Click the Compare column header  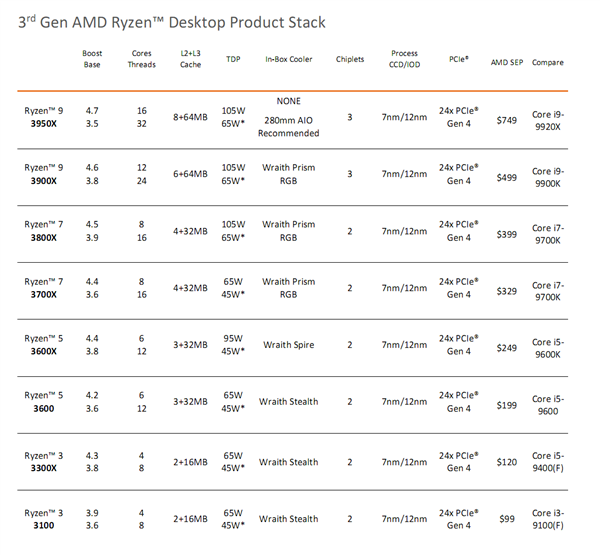[x=547, y=62]
